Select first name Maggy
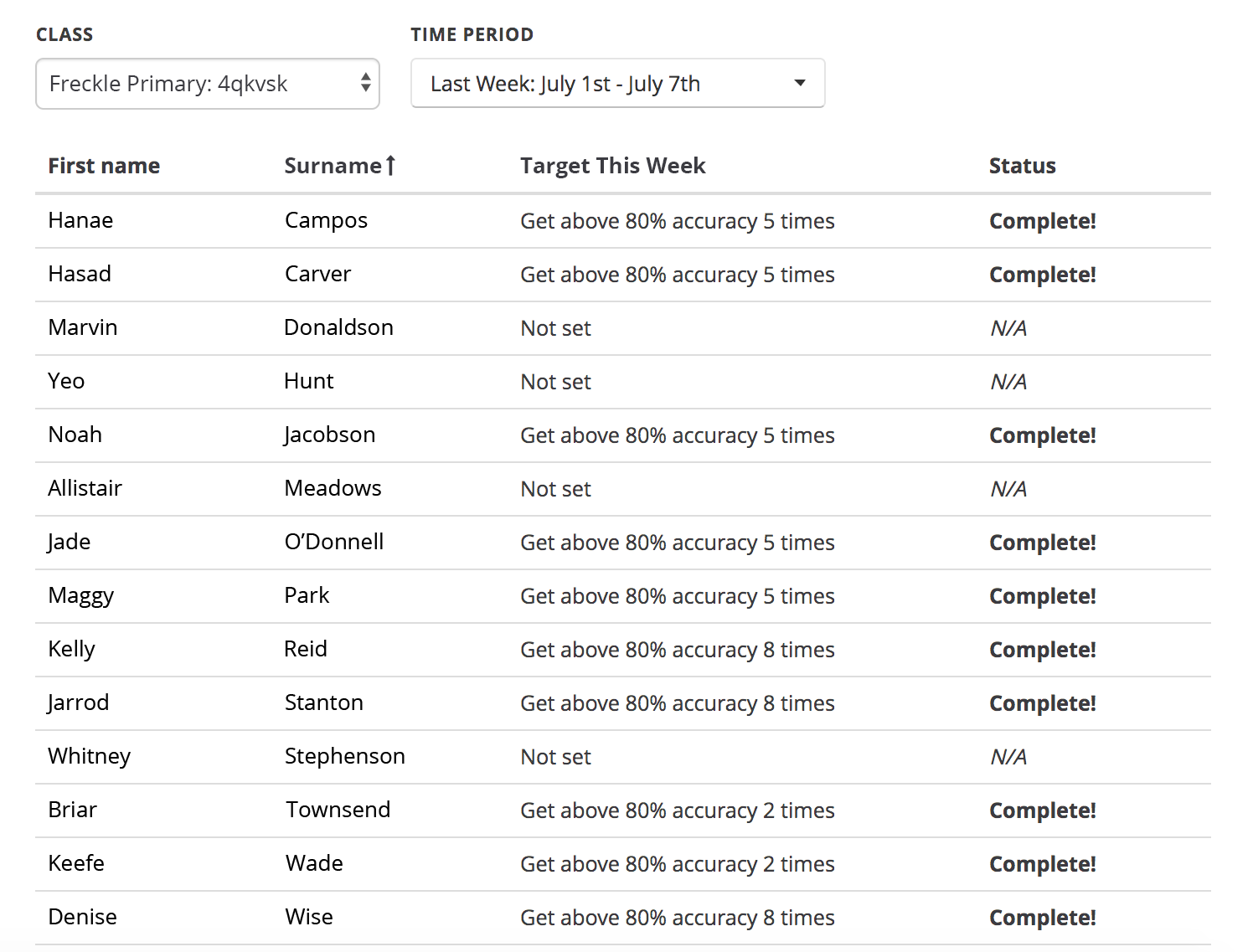This screenshot has width=1253, height=952. point(81,596)
